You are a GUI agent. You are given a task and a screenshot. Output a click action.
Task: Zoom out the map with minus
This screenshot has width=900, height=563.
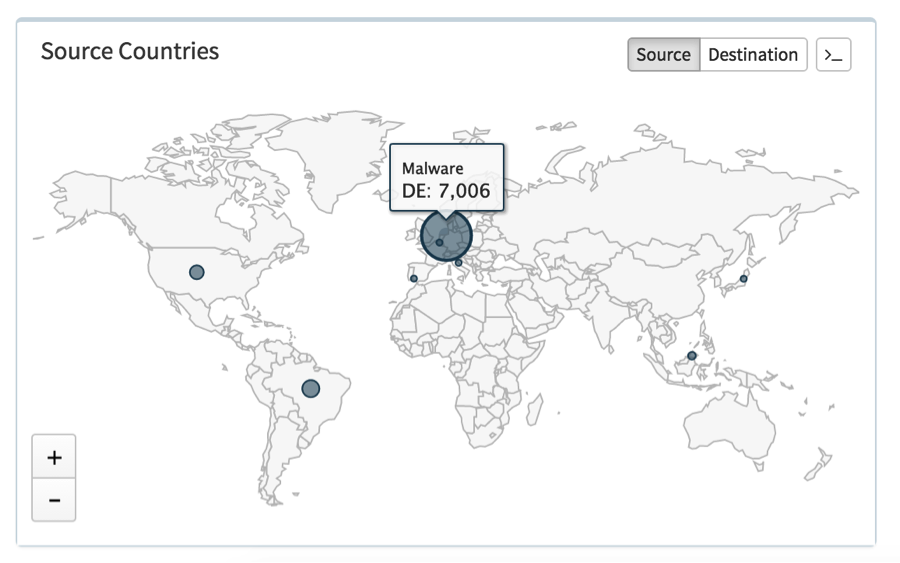pyautogui.click(x=54, y=500)
